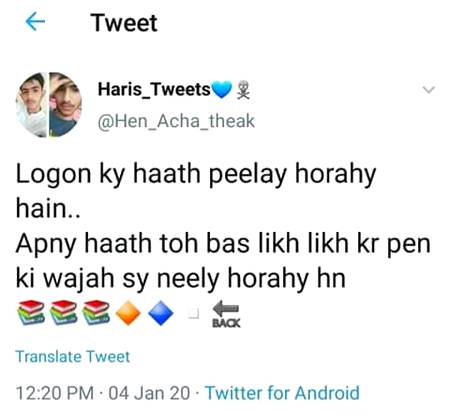Tap the BACK arrow emoji
The width and height of the screenshot is (450, 420).
(226, 314)
